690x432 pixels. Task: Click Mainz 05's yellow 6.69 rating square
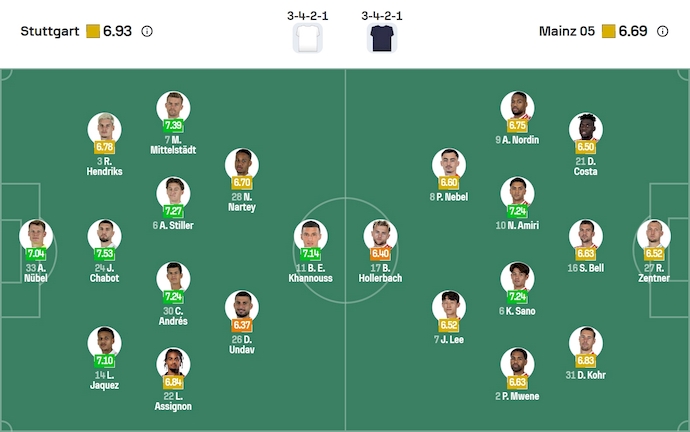pyautogui.click(x=609, y=31)
